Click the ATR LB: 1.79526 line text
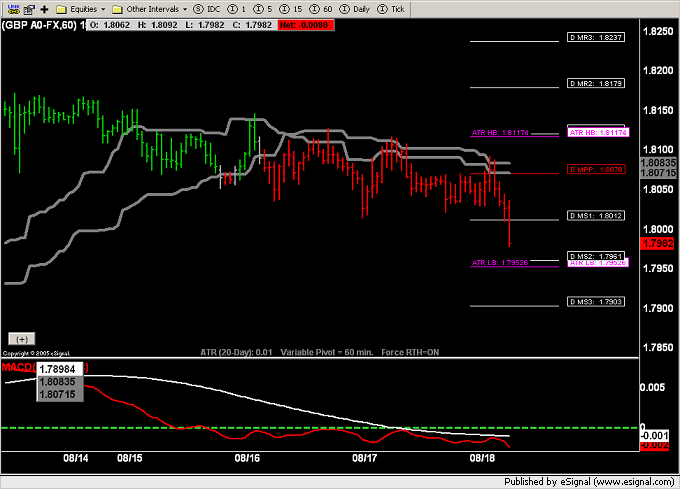Screen dimensions: 680x489 point(500,262)
